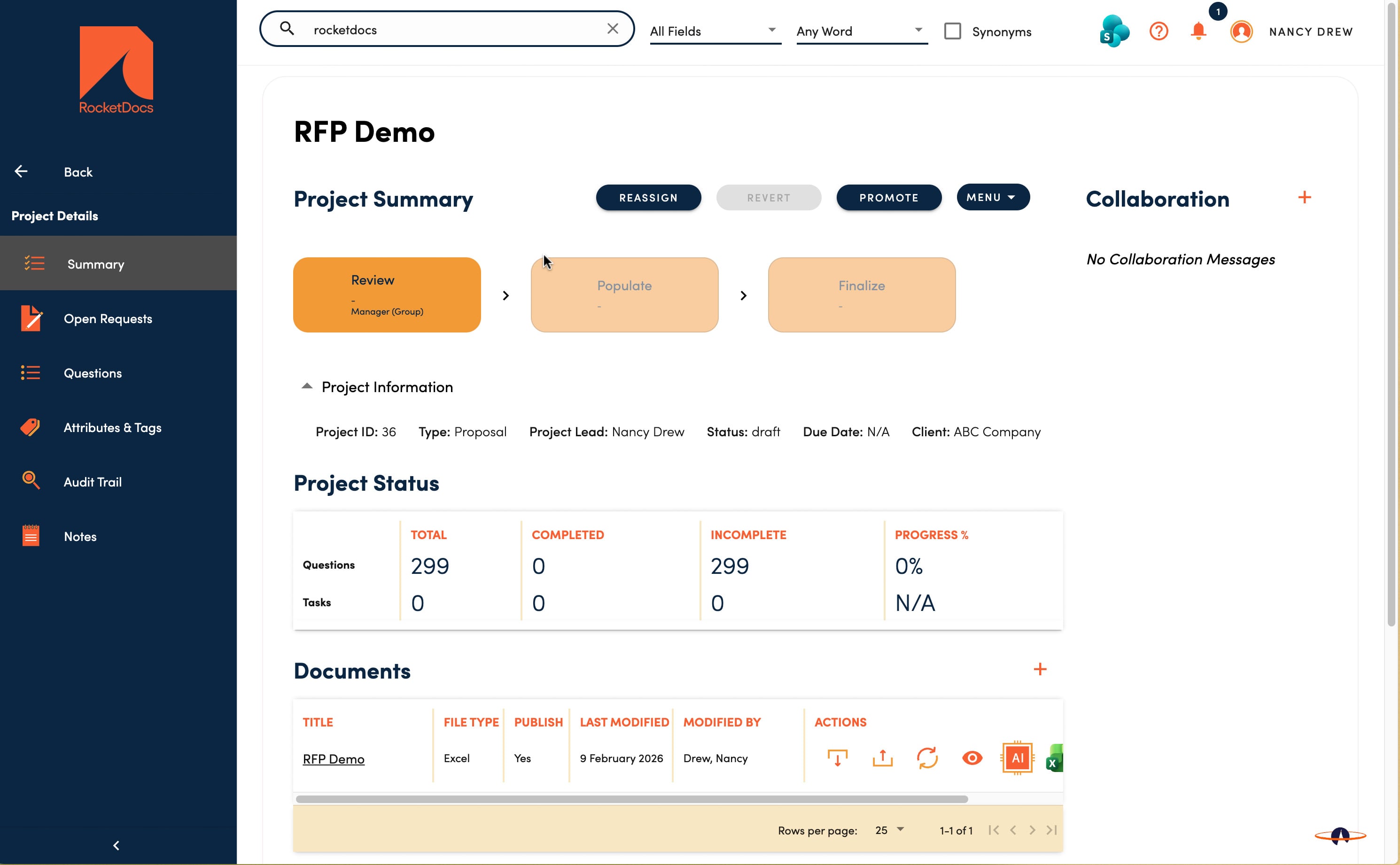Screen dimensions: 1400x865
Task: Open the help question mark icon
Action: (x=1159, y=31)
